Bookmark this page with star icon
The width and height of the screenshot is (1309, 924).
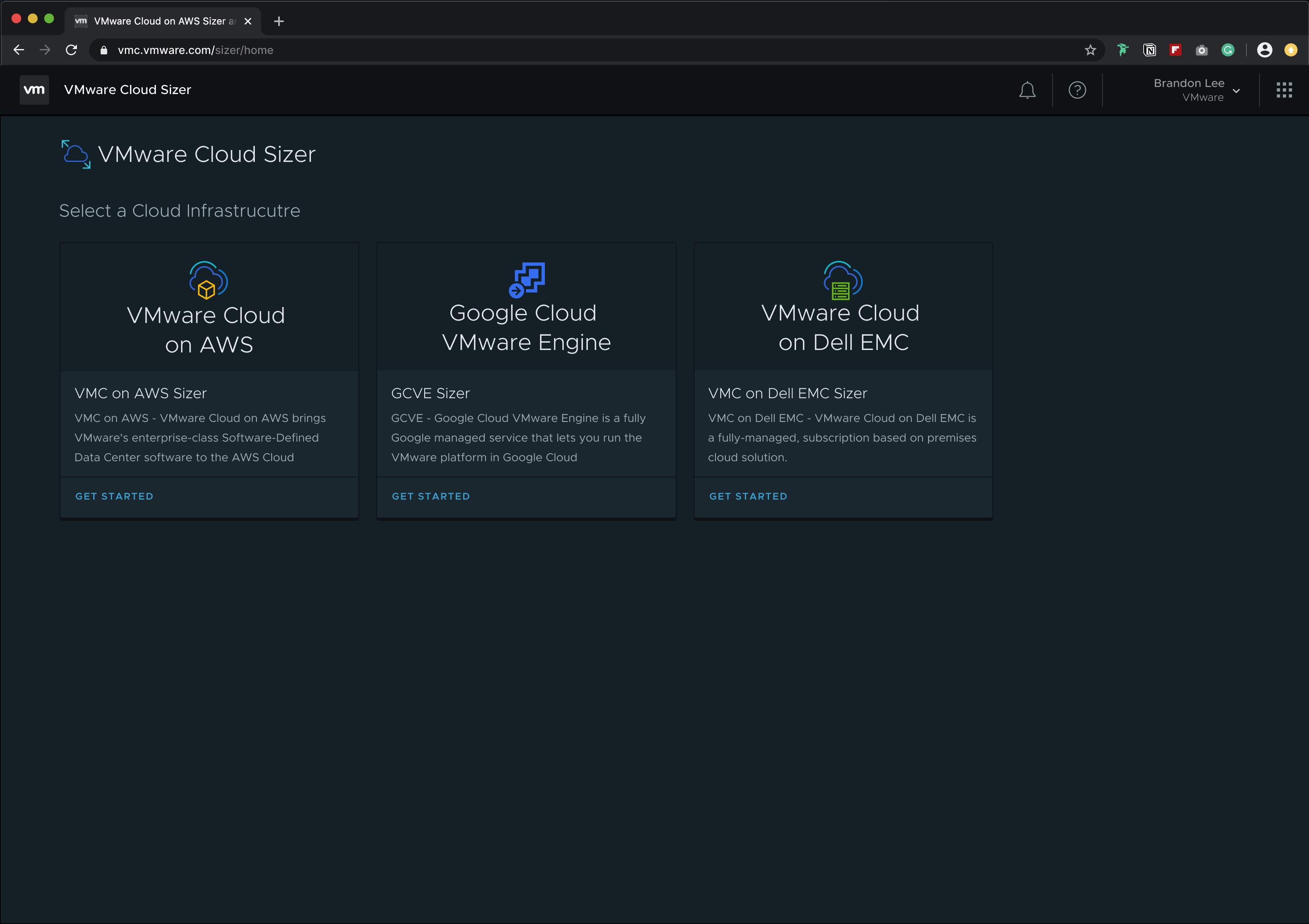point(1090,50)
